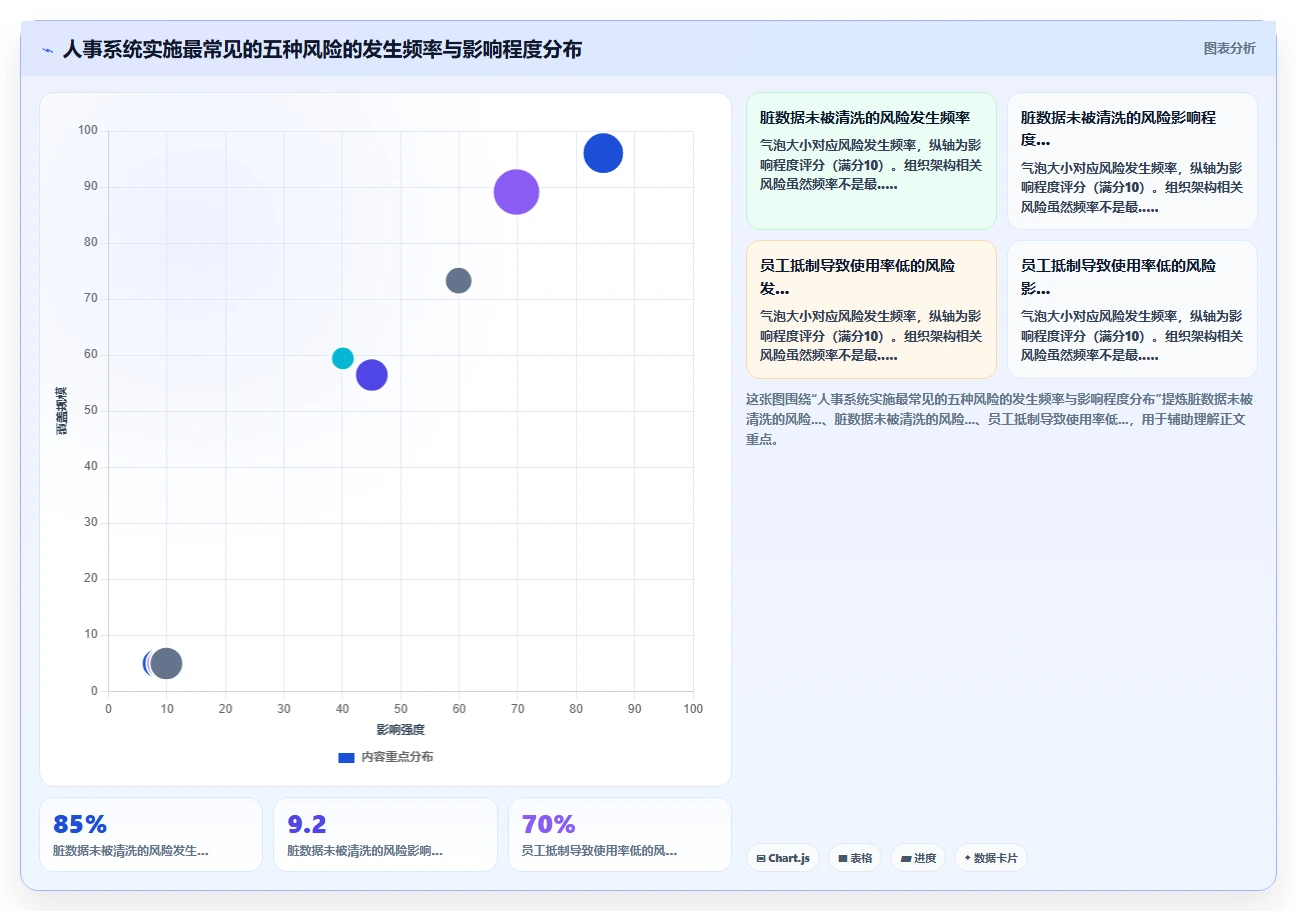Click the 进度 tag
This screenshot has width=1297, height=911.
click(918, 858)
